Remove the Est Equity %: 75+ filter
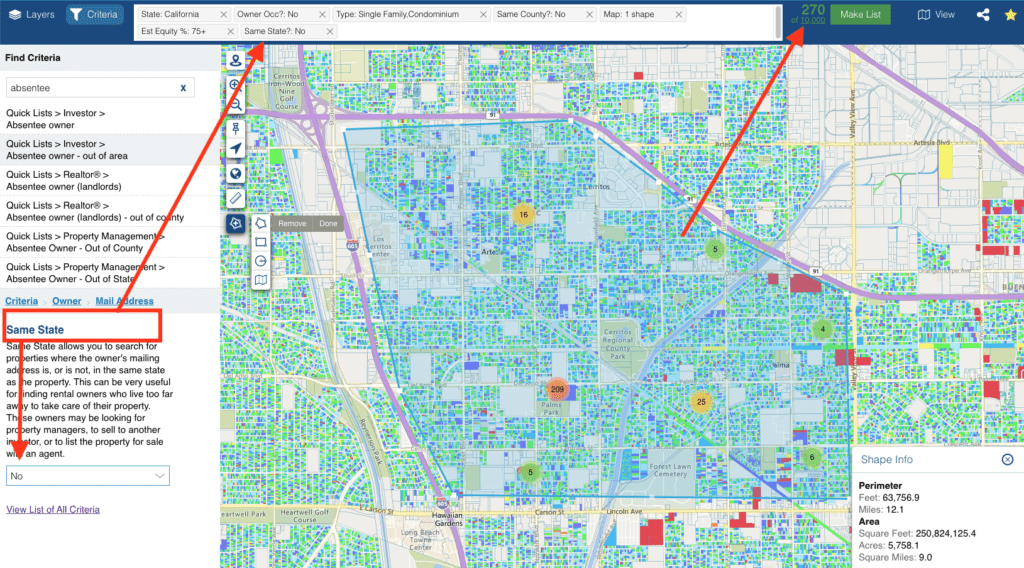The image size is (1024, 568). (230, 31)
